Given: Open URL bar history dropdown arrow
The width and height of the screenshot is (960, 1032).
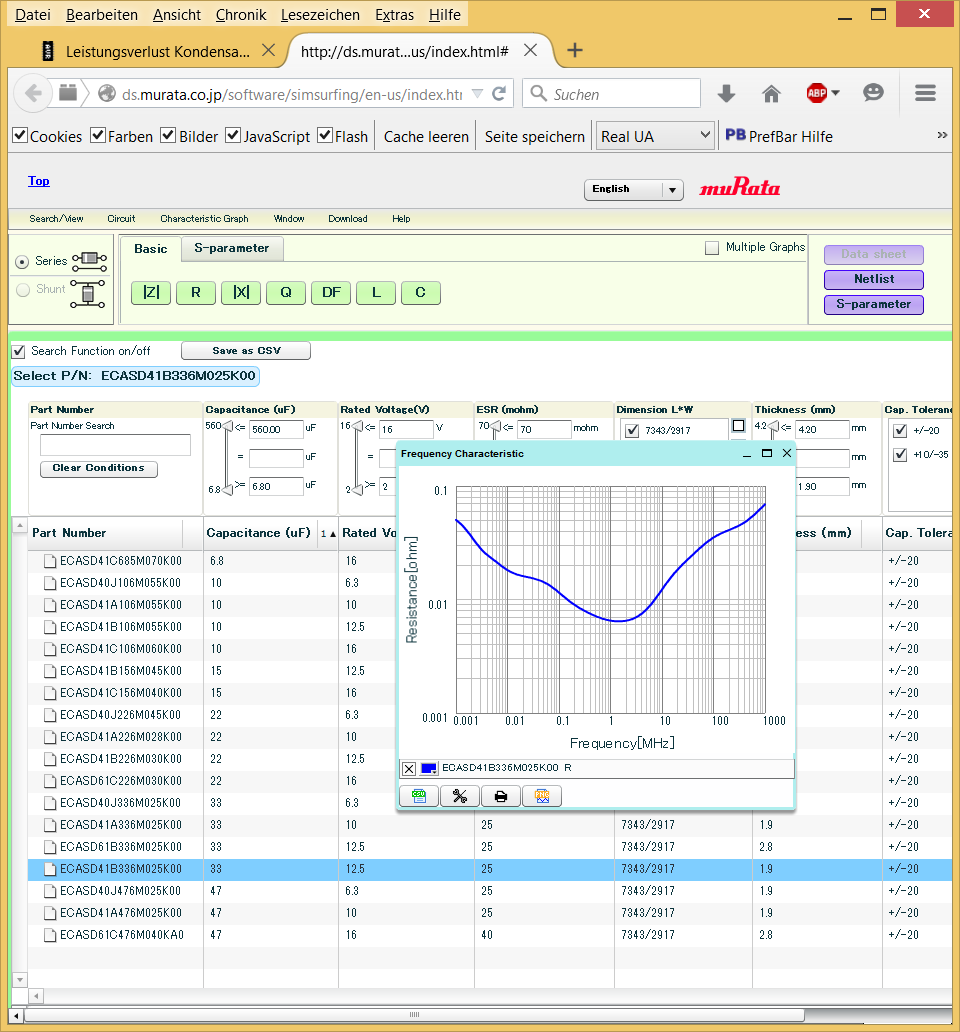Looking at the screenshot, I should tap(478, 93).
